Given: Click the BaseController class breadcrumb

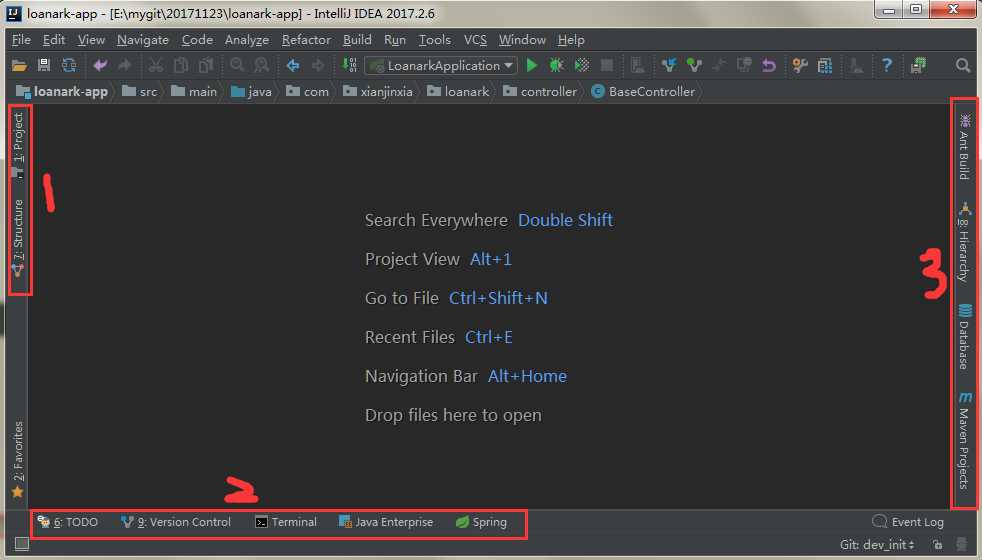Looking at the screenshot, I should coord(643,91).
